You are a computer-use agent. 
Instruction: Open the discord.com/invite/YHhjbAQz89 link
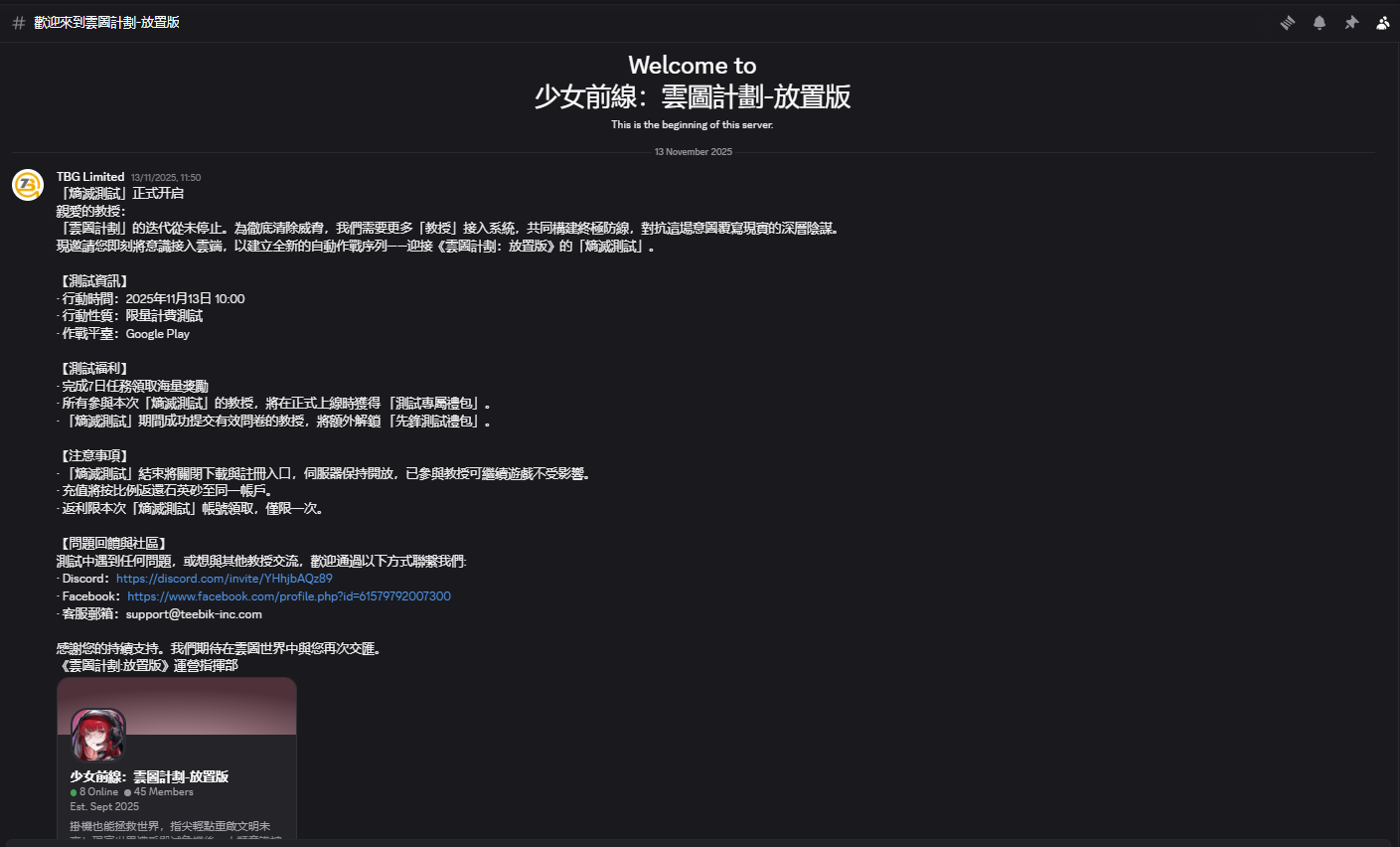pos(225,579)
